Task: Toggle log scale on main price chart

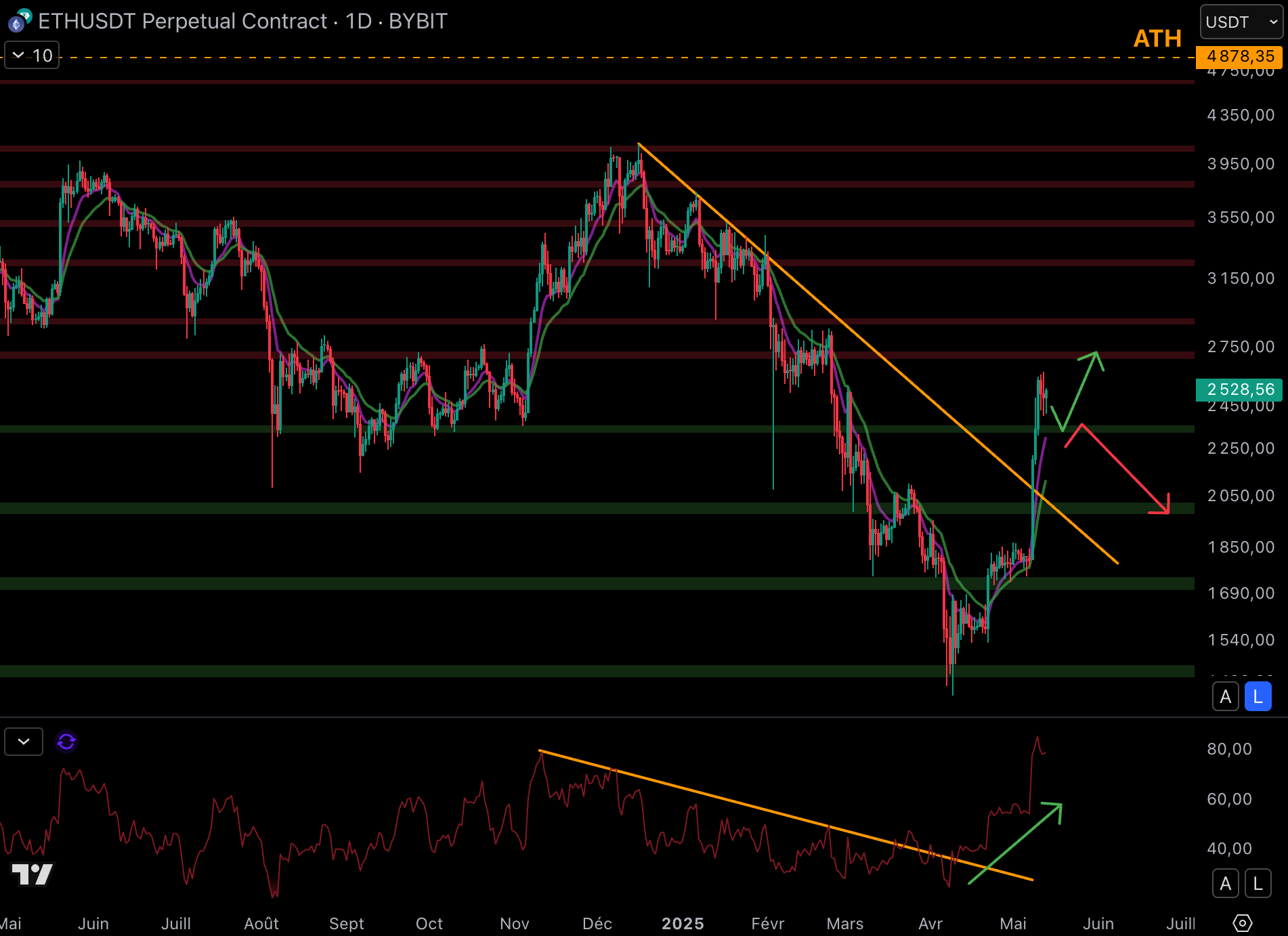Action: pos(1258,696)
